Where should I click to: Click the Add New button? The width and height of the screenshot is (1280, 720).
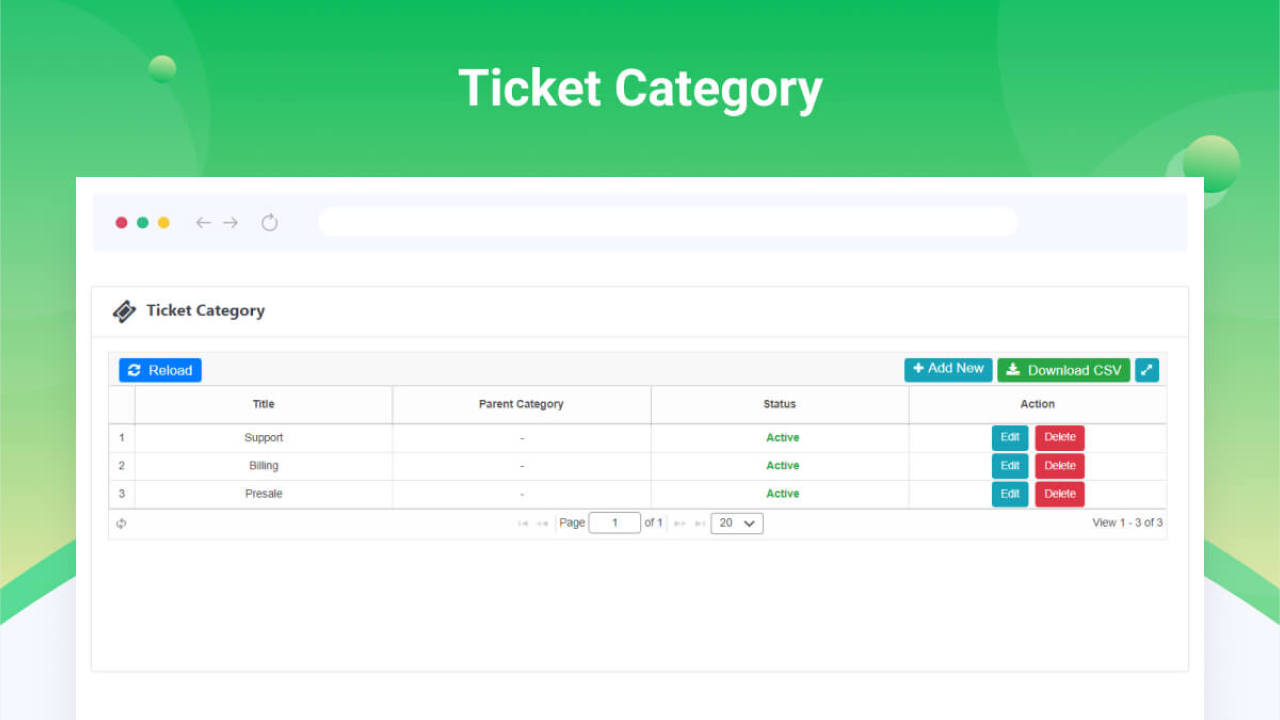pyautogui.click(x=948, y=369)
